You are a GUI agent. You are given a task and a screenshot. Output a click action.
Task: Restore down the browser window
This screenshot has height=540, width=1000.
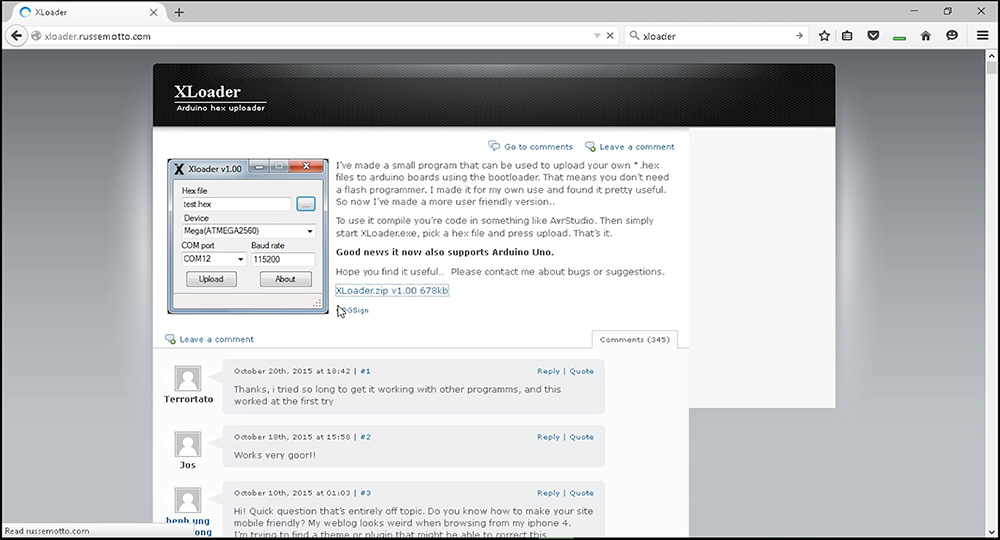948,11
